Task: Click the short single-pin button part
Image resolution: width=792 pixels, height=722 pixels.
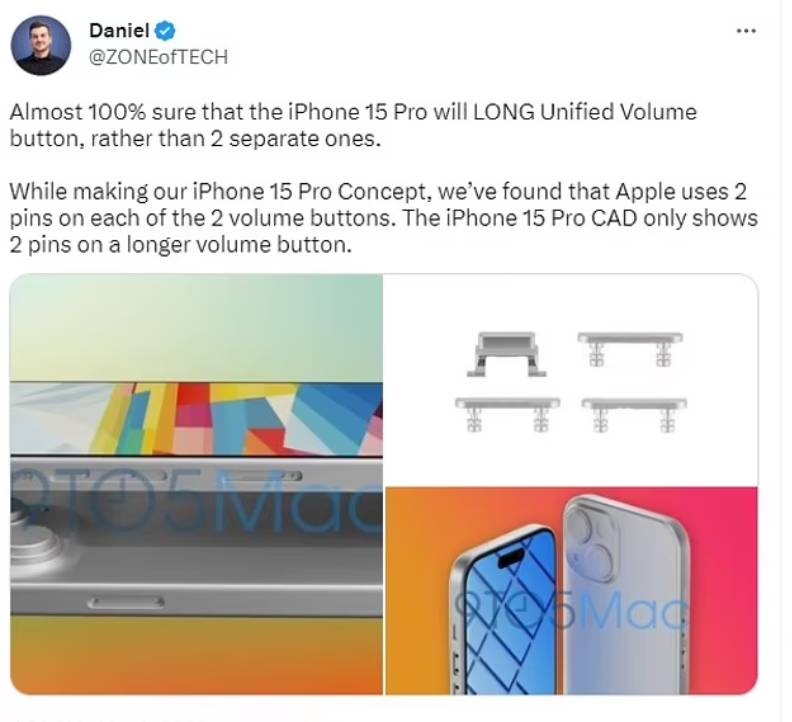Action: pyautogui.click(x=507, y=354)
